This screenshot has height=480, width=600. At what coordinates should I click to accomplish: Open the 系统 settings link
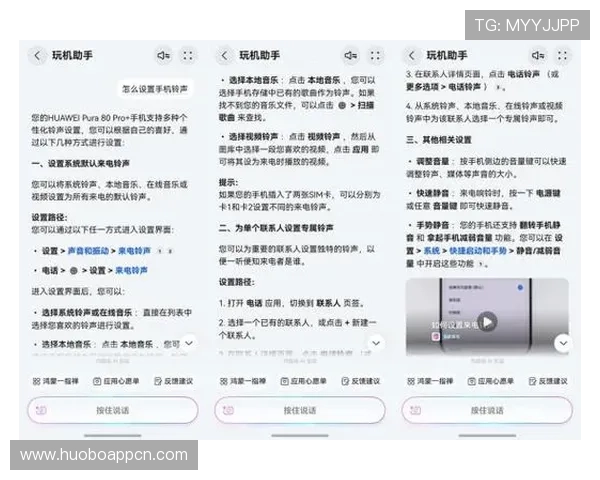[432, 251]
